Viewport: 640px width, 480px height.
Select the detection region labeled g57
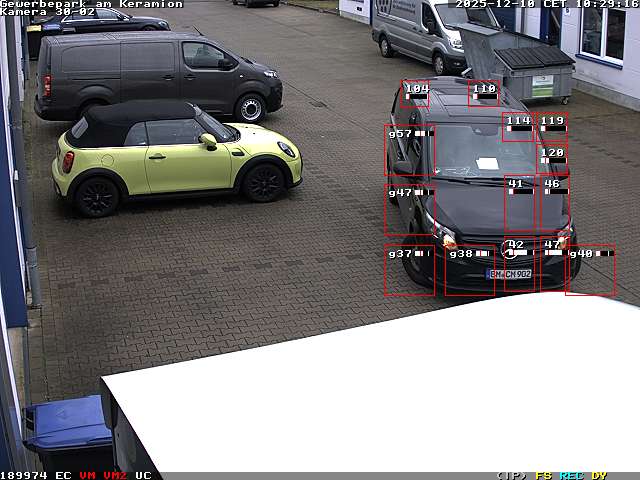(409, 151)
